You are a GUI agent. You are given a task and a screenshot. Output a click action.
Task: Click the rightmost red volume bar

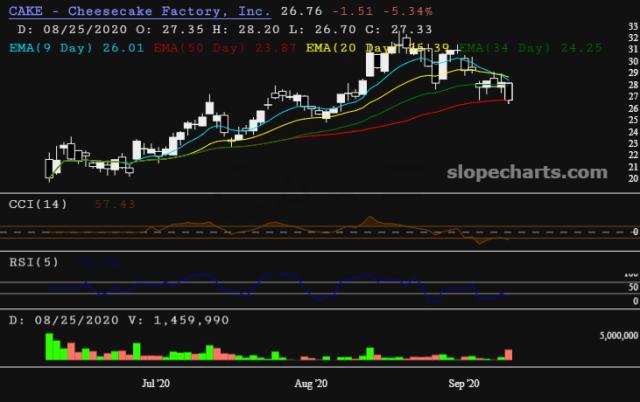tap(510, 354)
